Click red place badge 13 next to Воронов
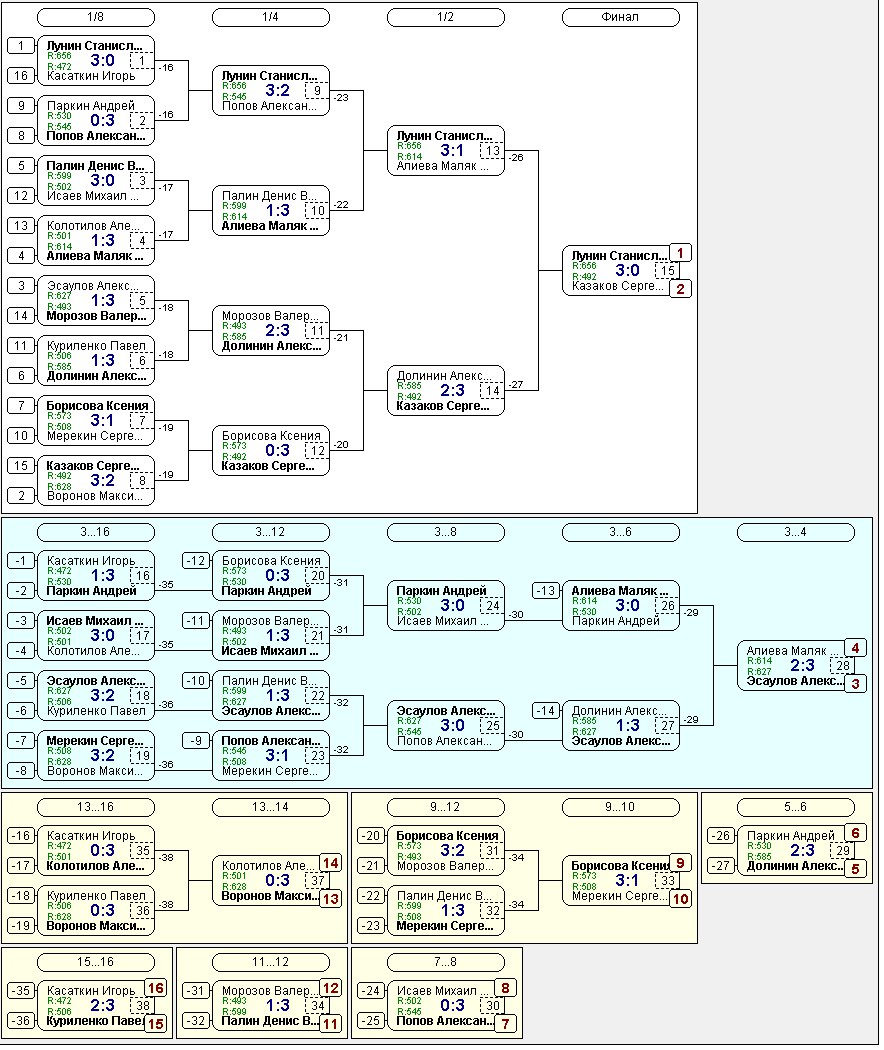The width and height of the screenshot is (884, 1050). tap(331, 899)
